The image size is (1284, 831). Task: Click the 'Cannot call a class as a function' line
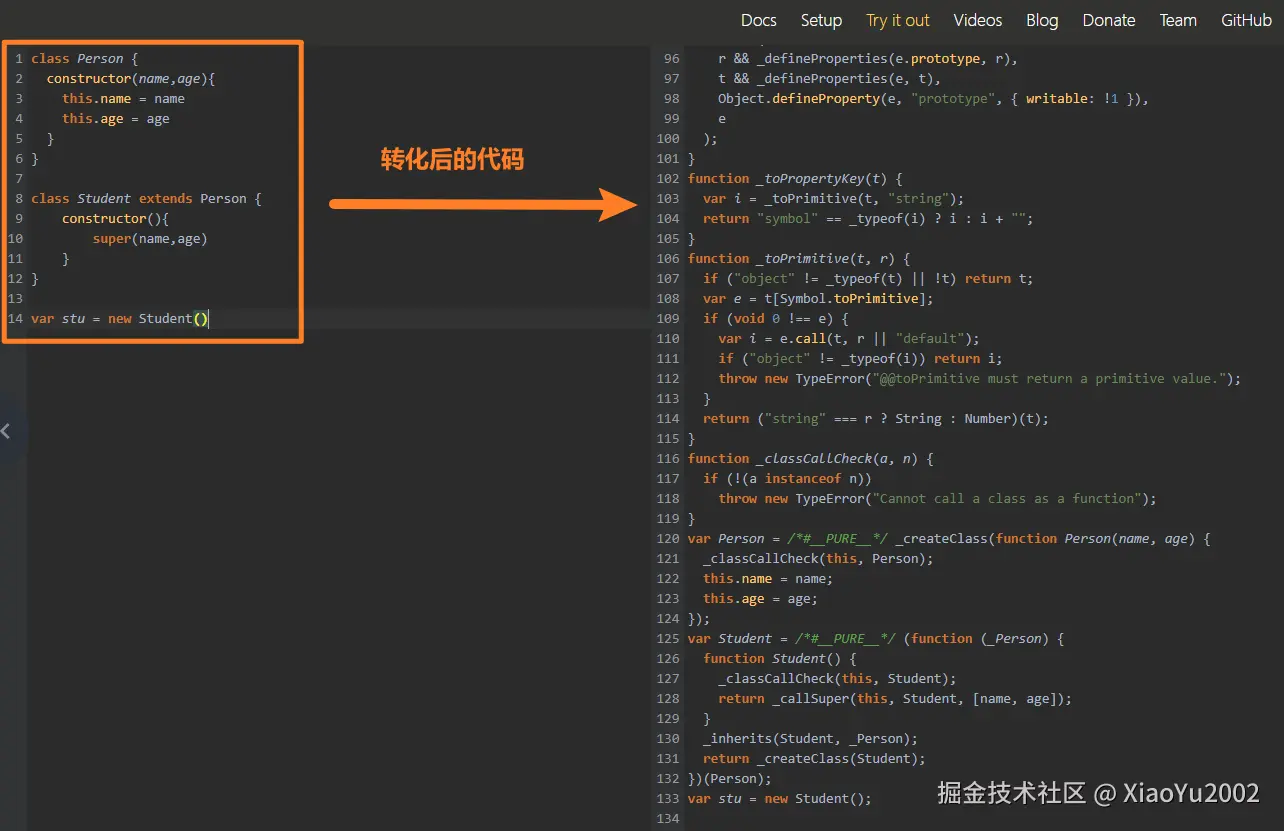(937, 498)
